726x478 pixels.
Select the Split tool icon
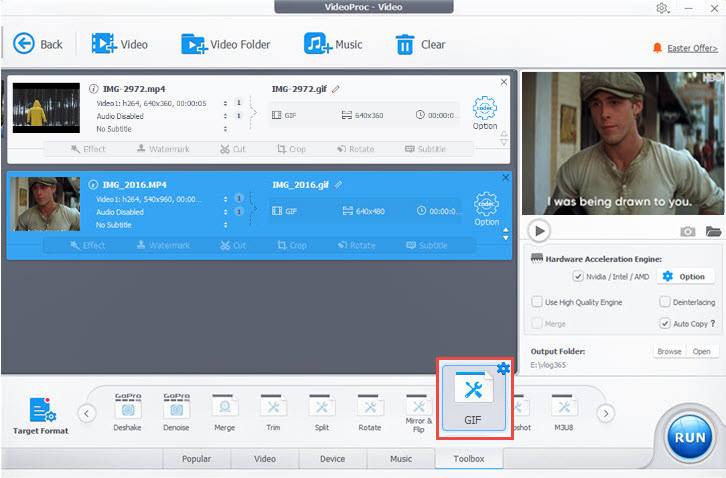click(321, 409)
